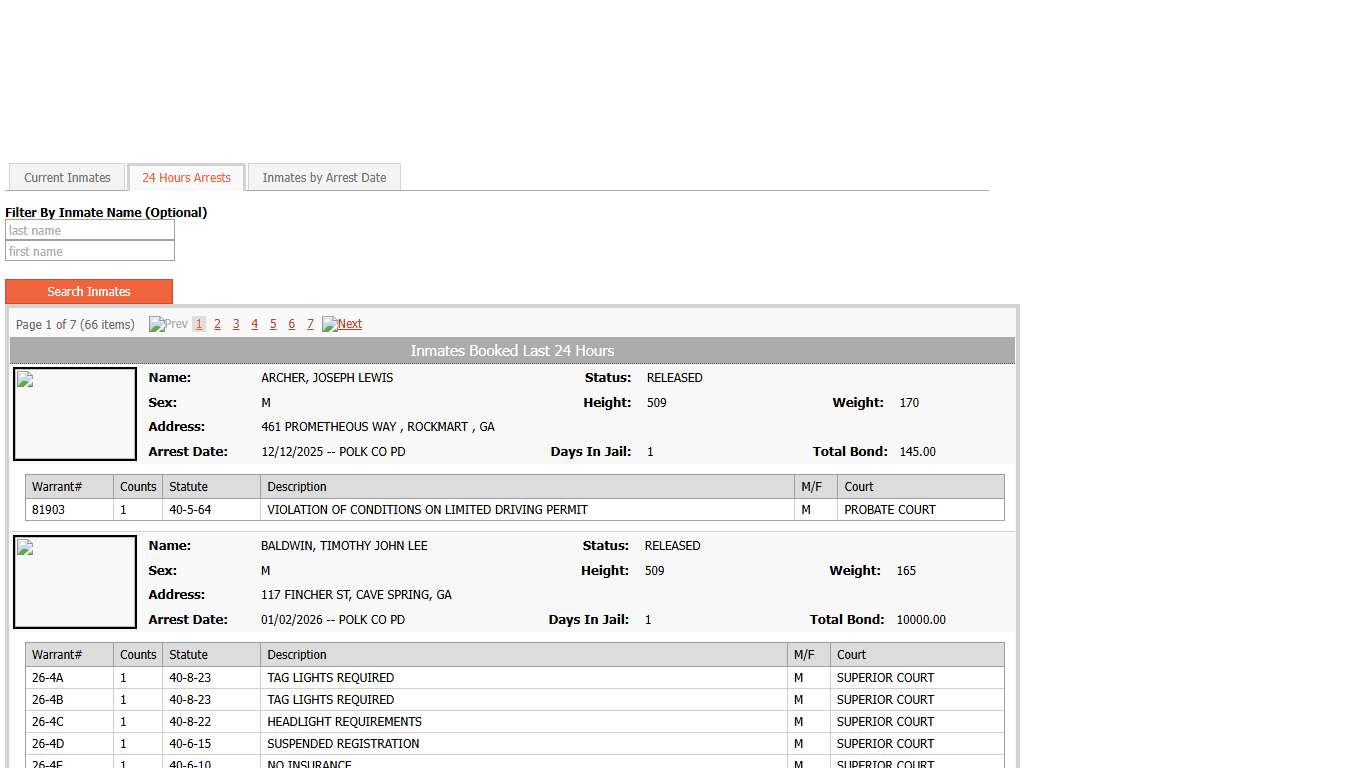Click the page 2 link
The width and height of the screenshot is (1366, 768).
click(x=216, y=324)
